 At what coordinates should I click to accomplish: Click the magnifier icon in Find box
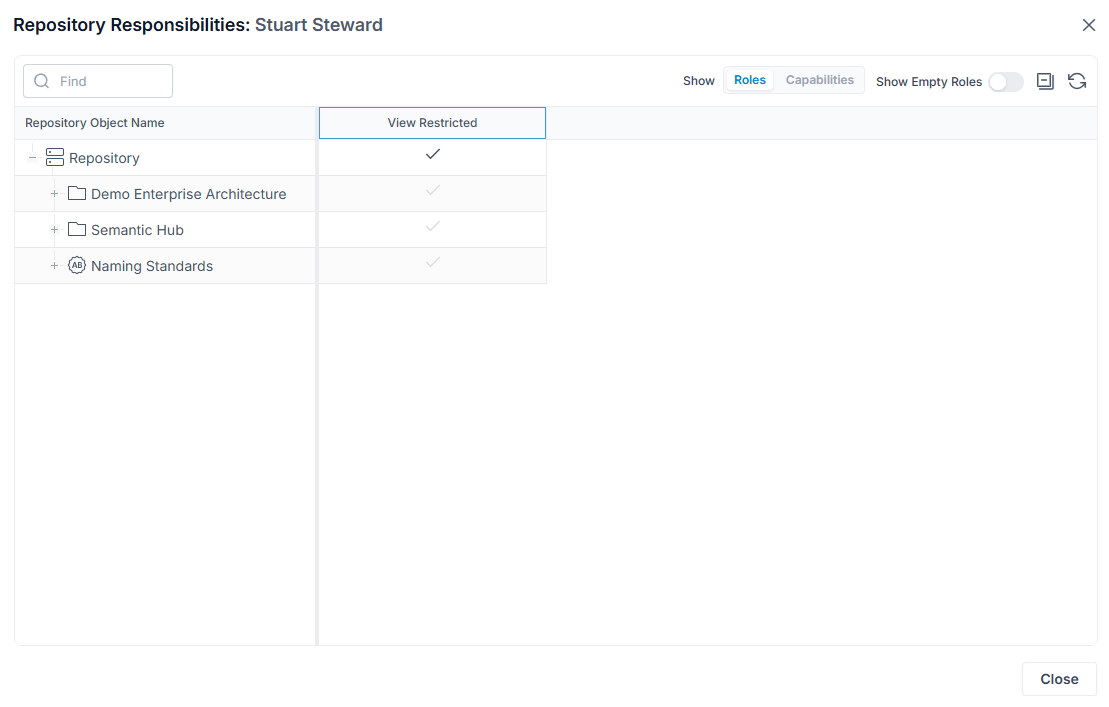(42, 81)
